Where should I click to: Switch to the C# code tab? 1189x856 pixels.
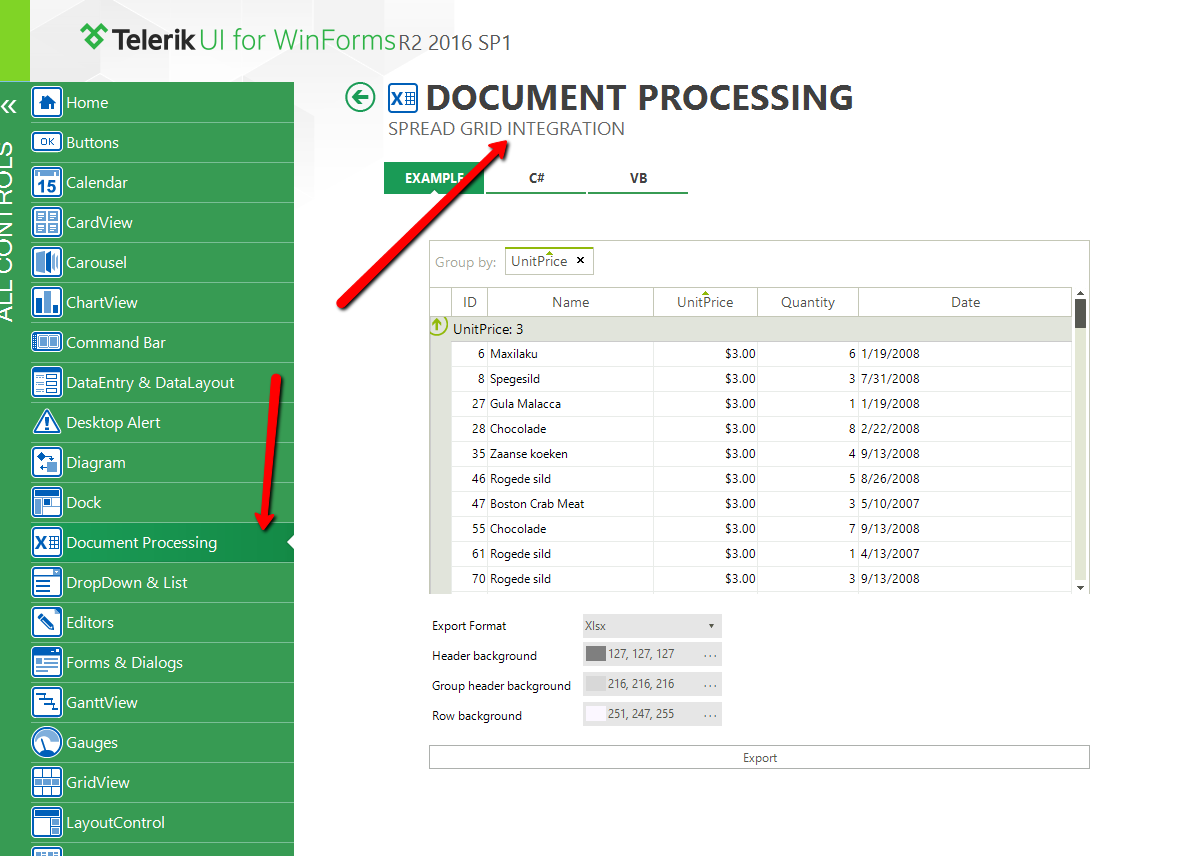(x=536, y=178)
